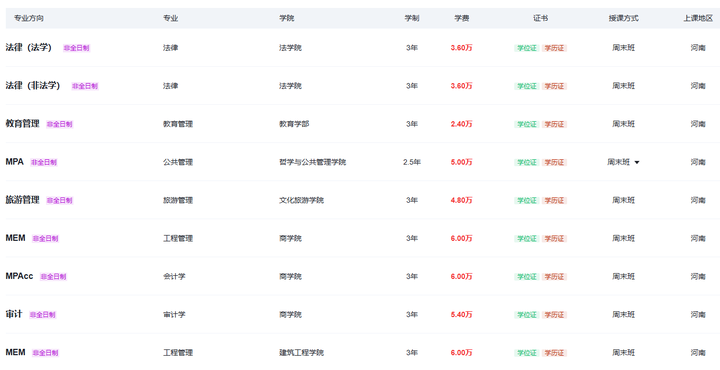Open the MPA program entry
Viewport: 720px width, 370px height.
(14, 162)
